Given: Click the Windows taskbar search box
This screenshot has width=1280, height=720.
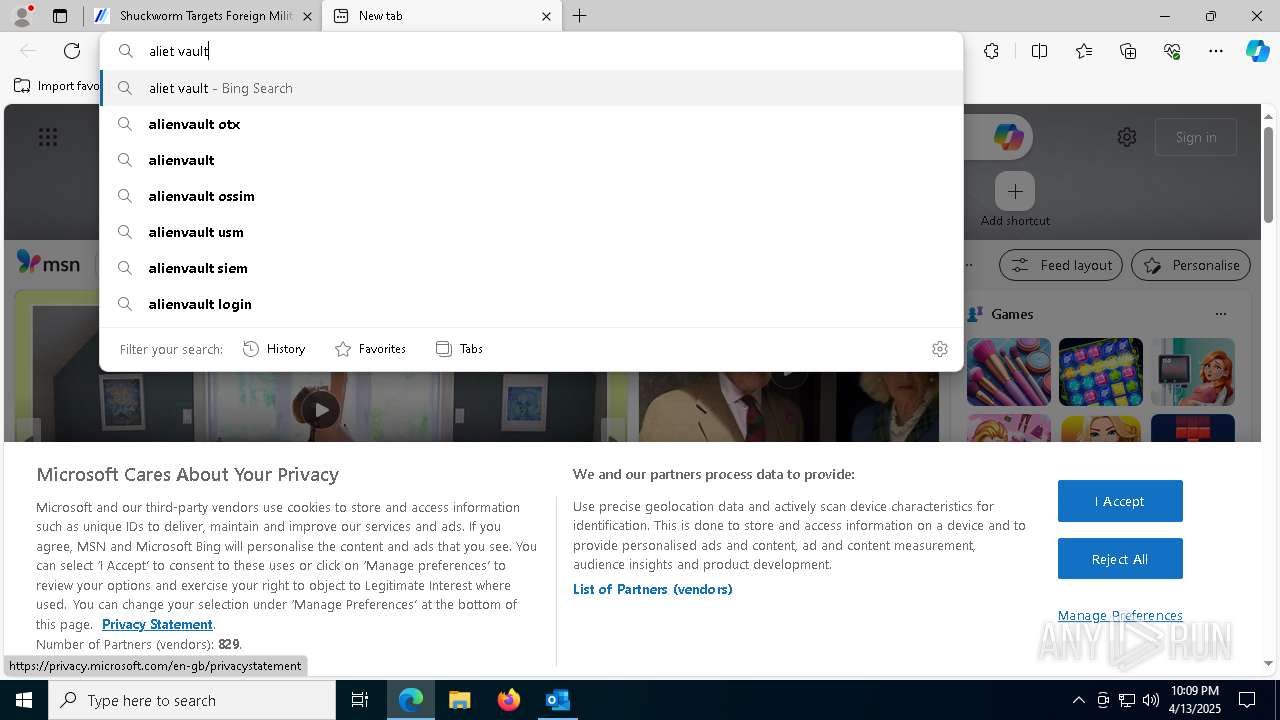Looking at the screenshot, I should (x=192, y=700).
